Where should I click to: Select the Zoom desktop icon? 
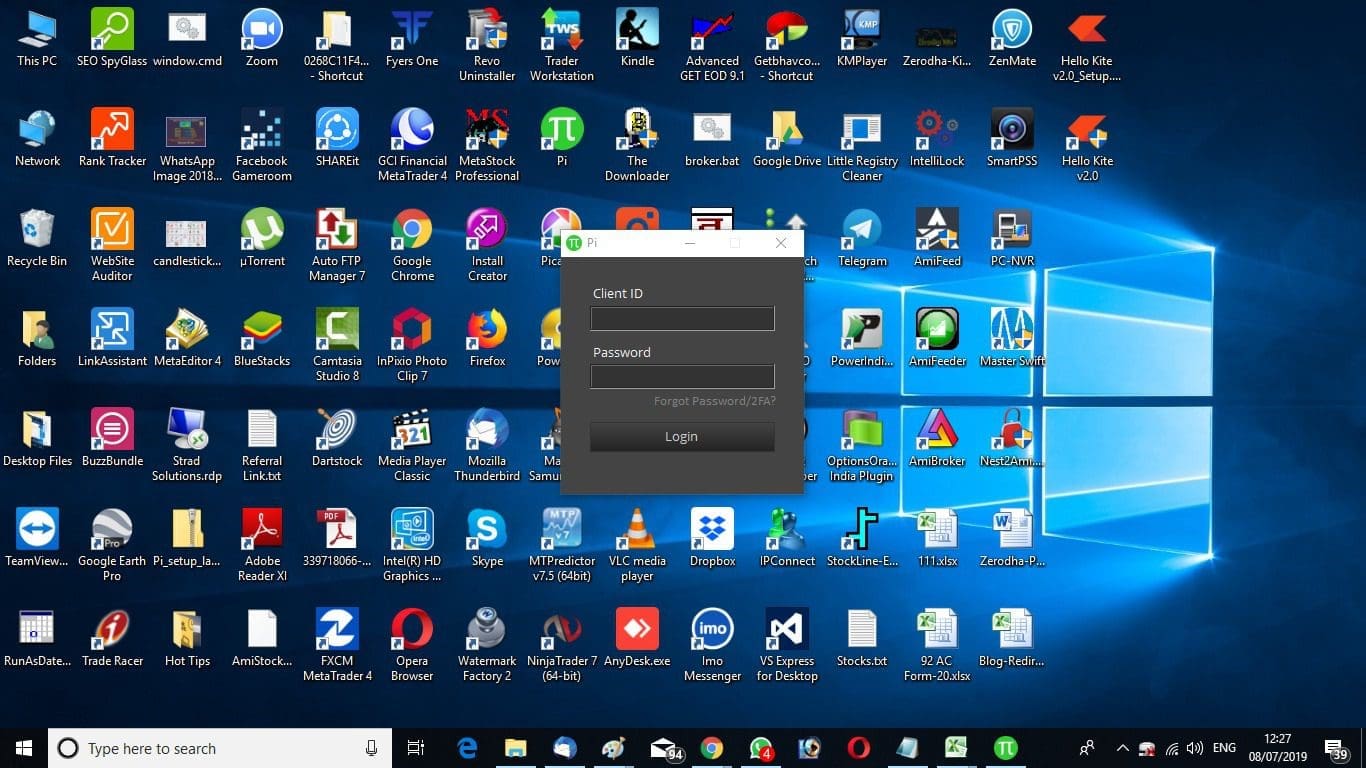point(262,38)
